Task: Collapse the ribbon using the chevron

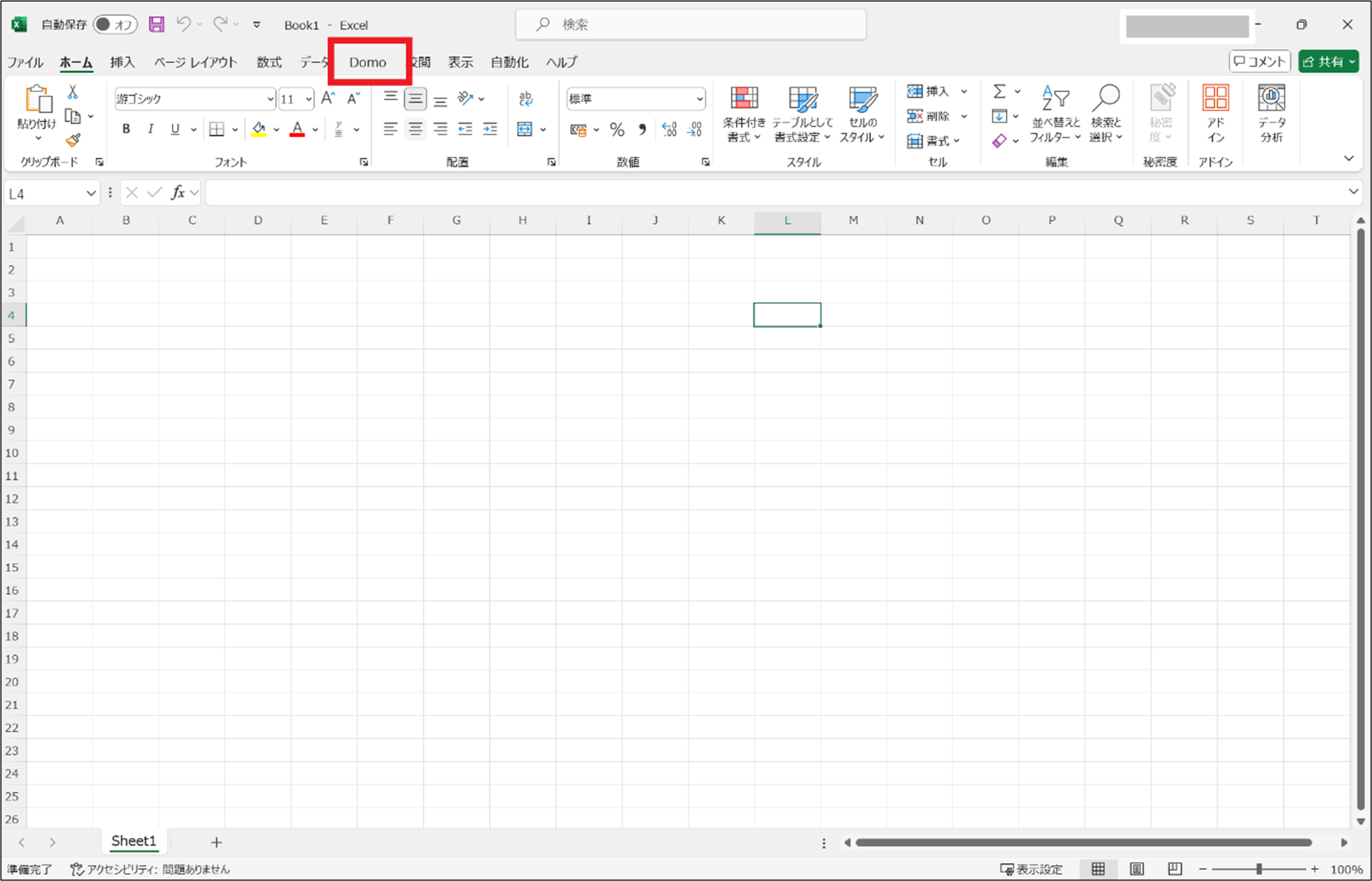Action: [1348, 158]
